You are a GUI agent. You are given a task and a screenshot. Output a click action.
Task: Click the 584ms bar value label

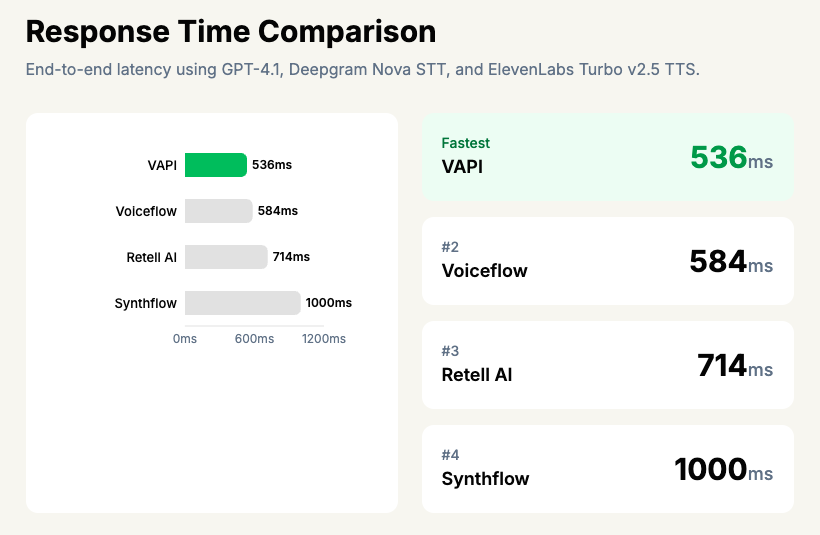pyautogui.click(x=278, y=211)
